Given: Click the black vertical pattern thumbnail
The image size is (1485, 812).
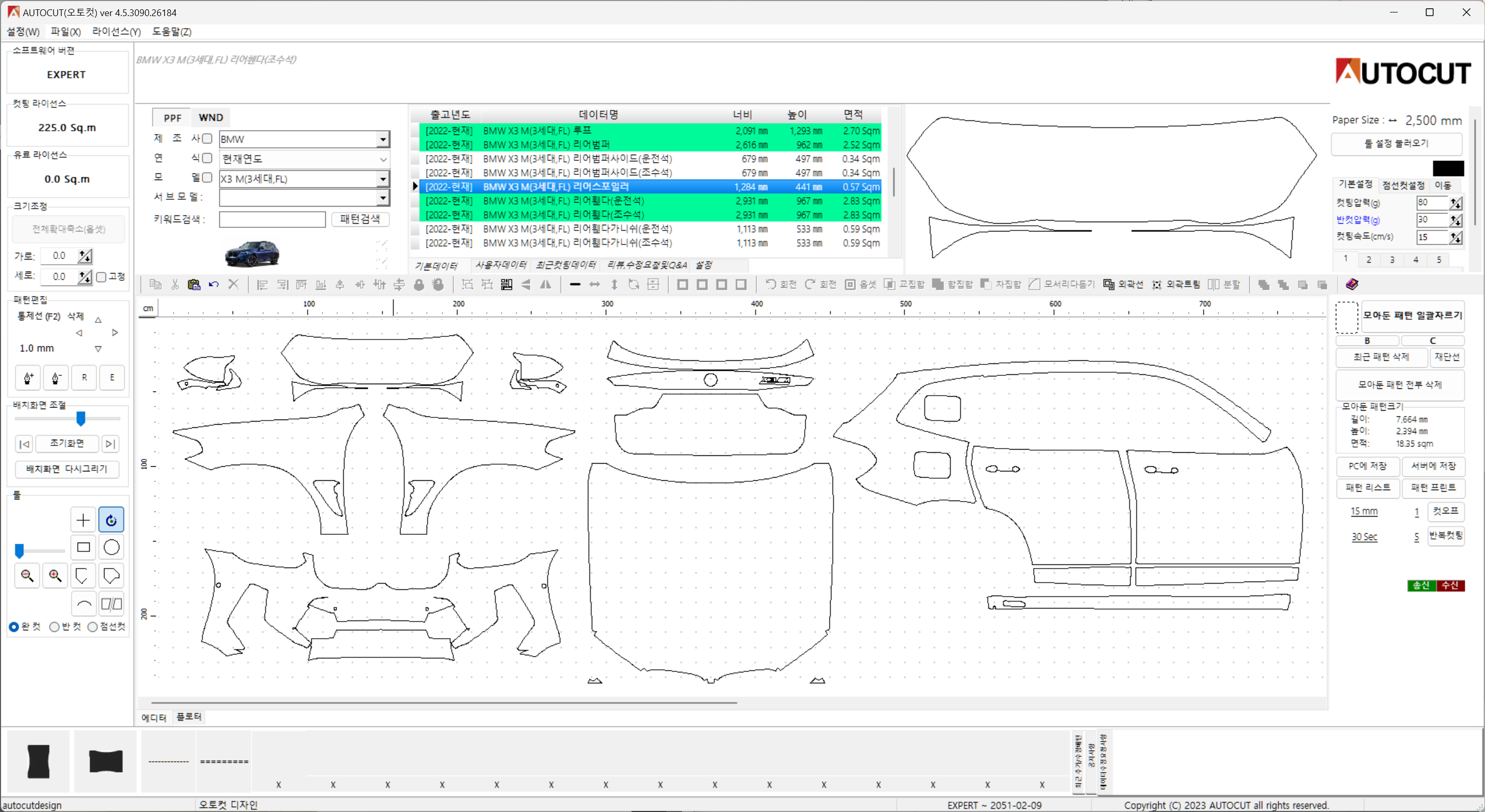Looking at the screenshot, I should (38, 761).
